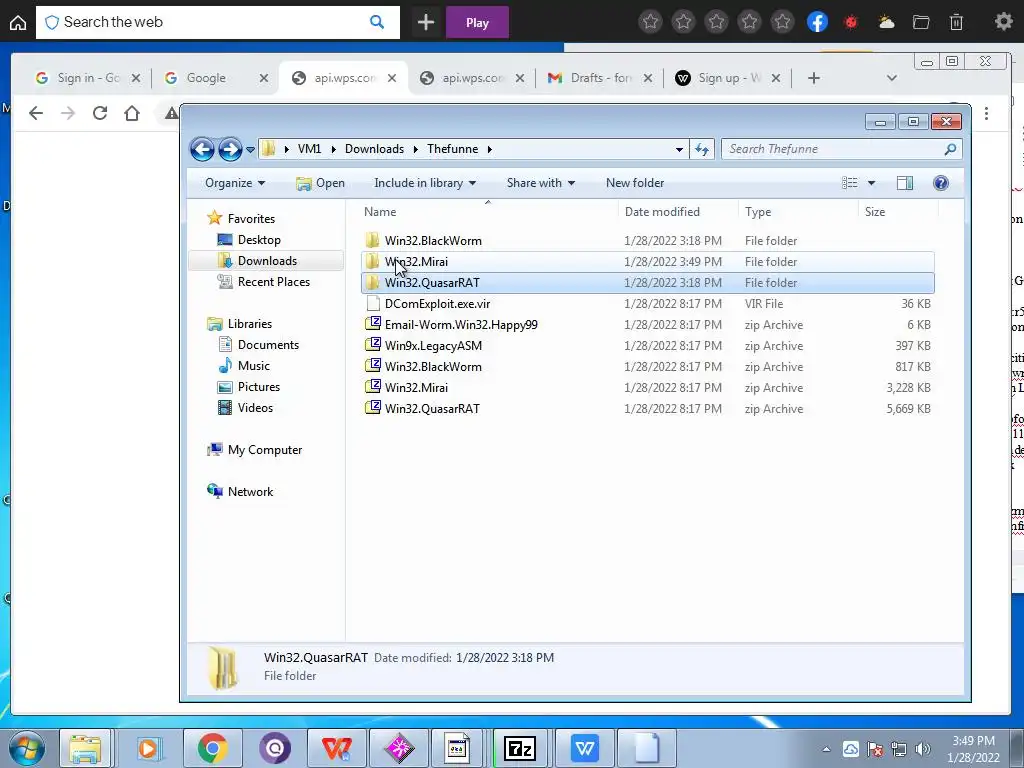
Task: Toggle the preview pane icon
Action: pos(905,183)
